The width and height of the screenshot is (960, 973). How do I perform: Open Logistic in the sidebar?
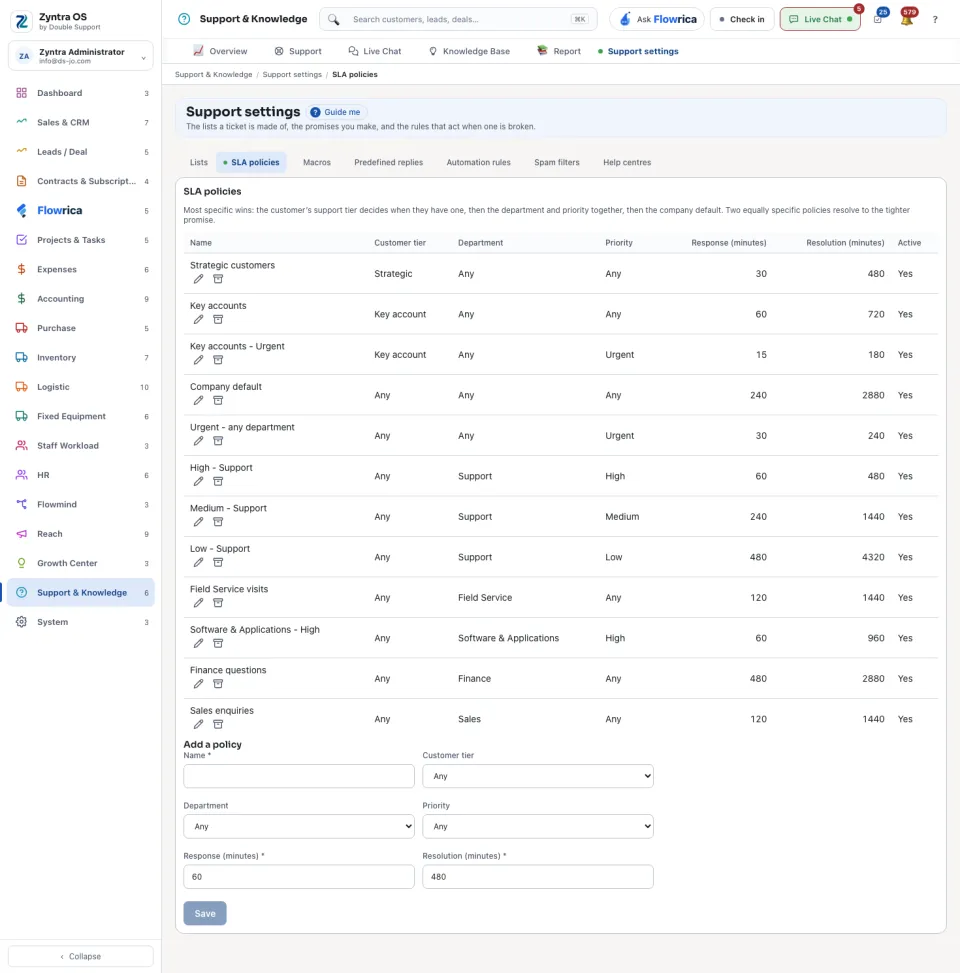click(x=81, y=387)
